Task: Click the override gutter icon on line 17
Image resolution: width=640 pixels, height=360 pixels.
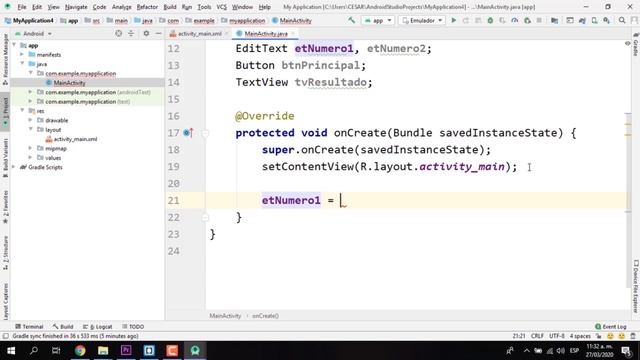Action: point(188,133)
